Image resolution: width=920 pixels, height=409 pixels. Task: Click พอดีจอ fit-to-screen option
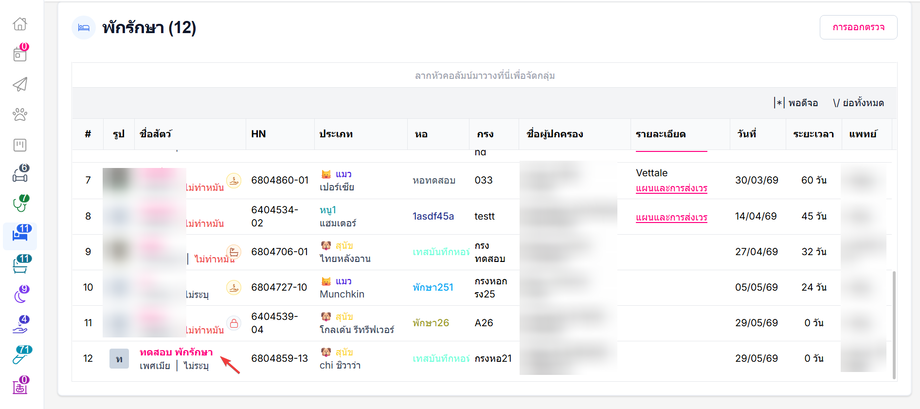point(796,103)
